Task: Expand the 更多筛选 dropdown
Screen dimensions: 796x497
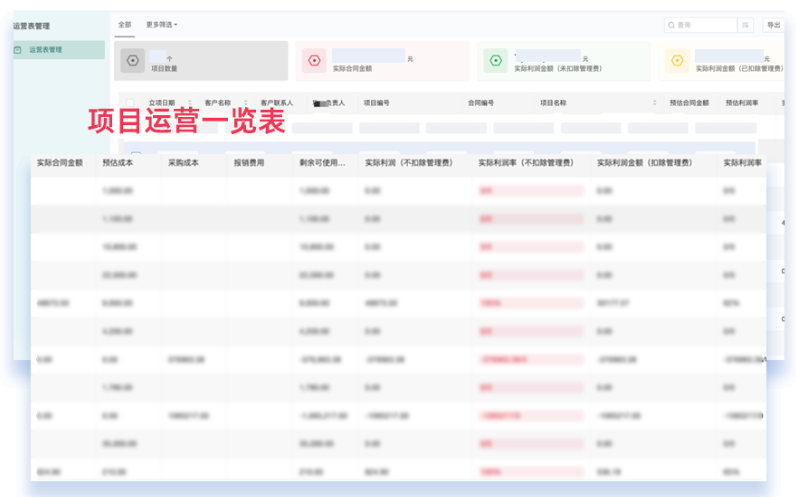Action: 161,24
